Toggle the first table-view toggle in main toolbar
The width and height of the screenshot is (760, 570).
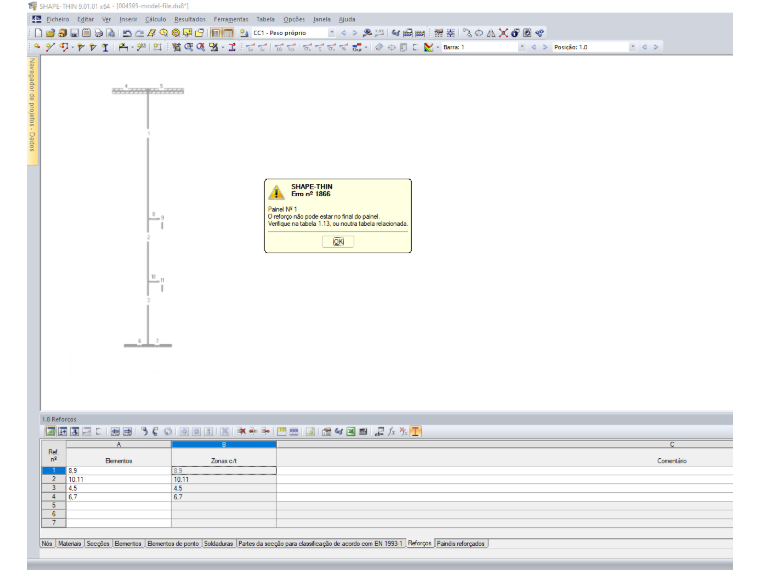pos(216,33)
